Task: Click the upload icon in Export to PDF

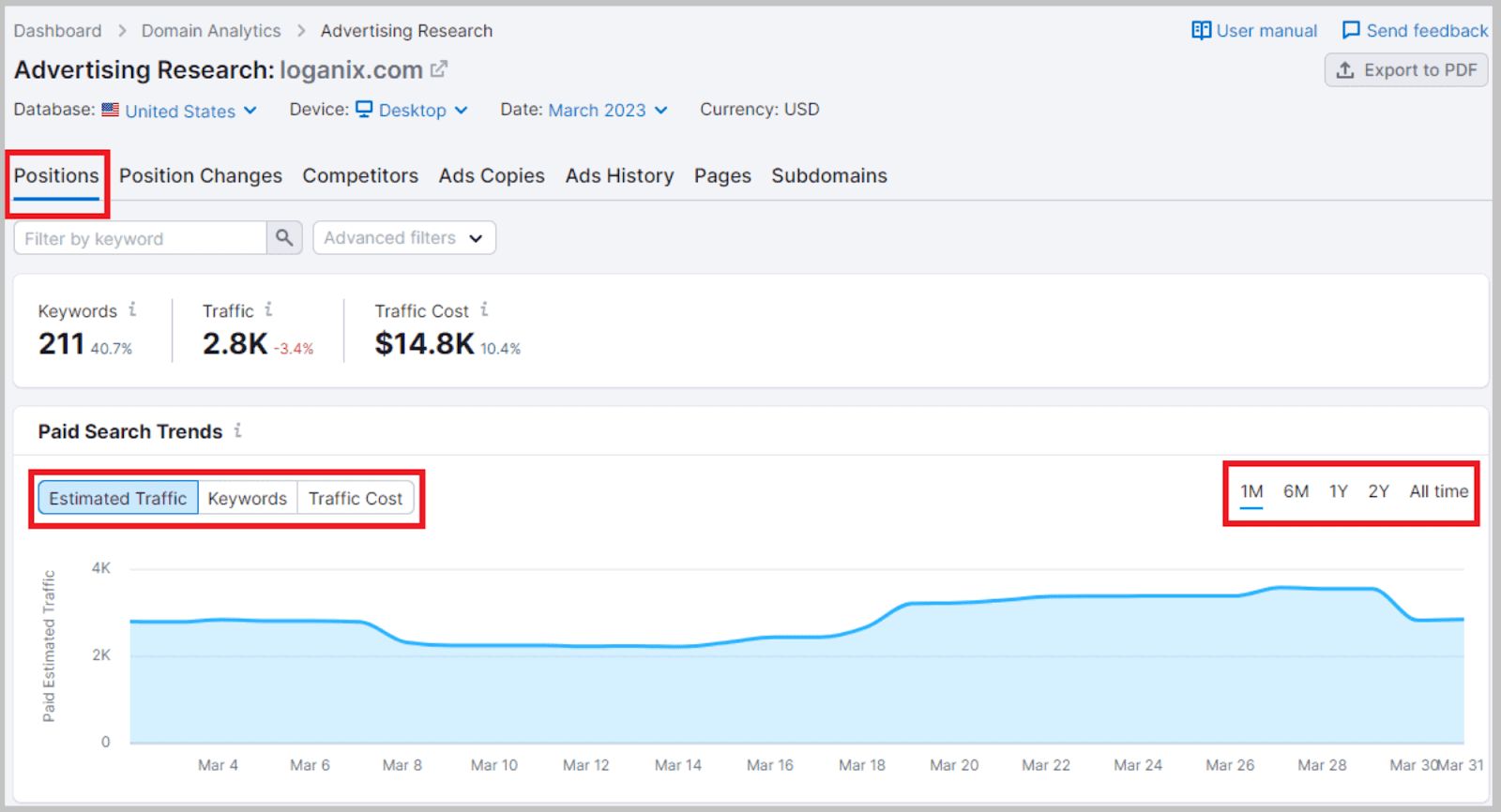Action: pos(1345,70)
